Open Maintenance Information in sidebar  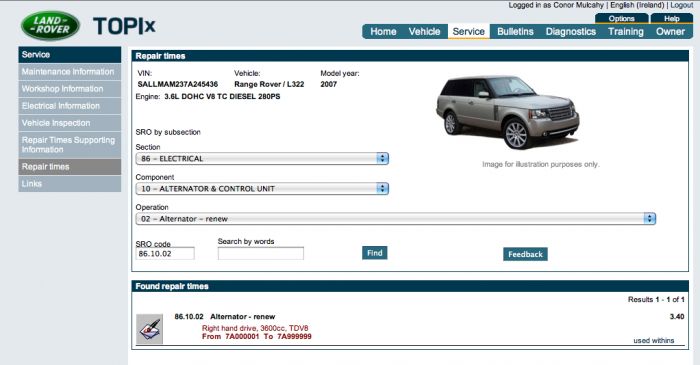[70, 72]
